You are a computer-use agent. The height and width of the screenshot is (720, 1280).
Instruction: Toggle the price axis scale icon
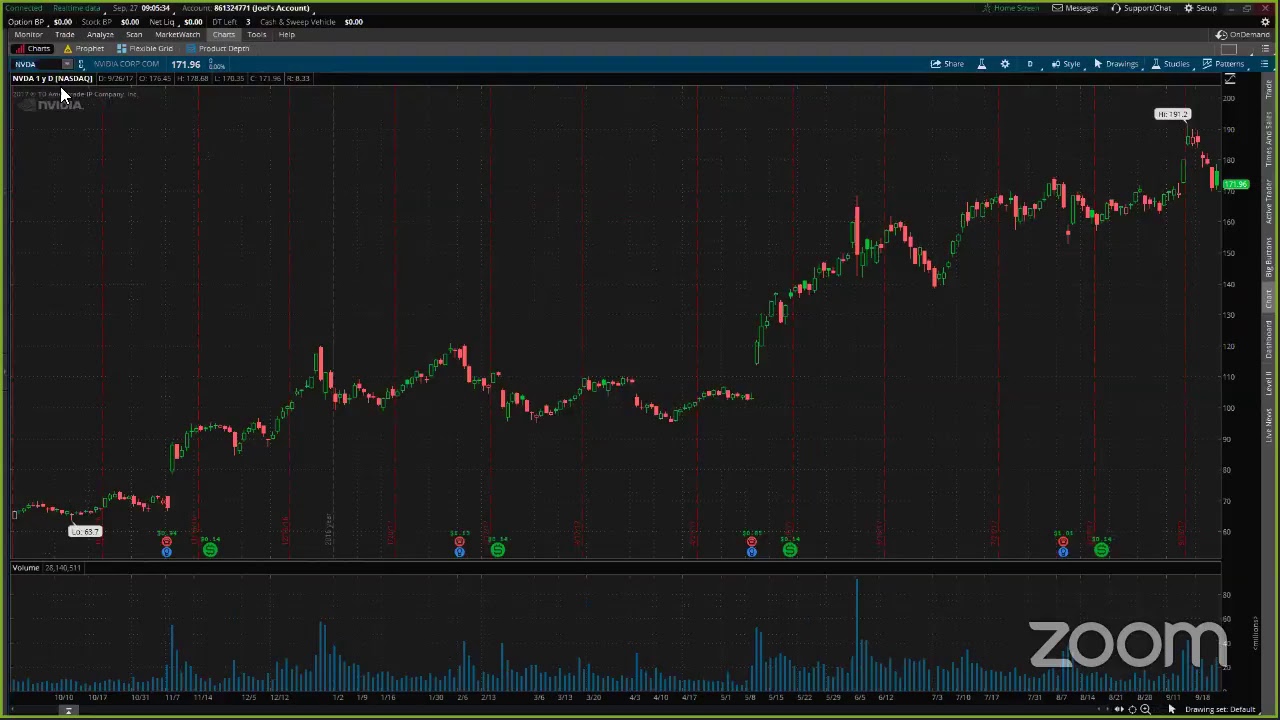point(1230,80)
